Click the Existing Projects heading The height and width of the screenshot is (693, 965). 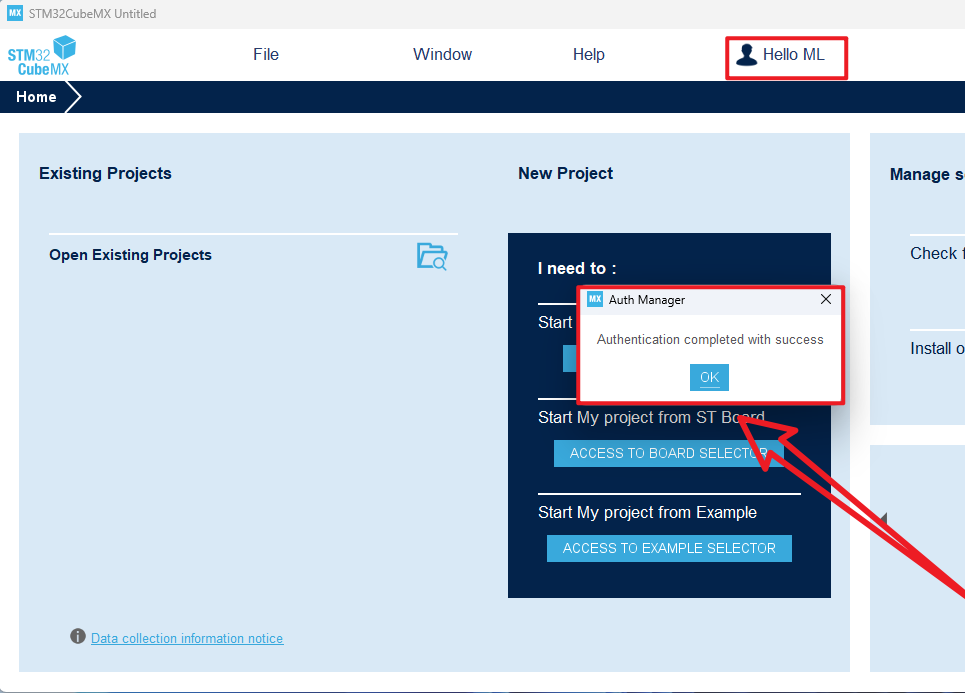105,174
